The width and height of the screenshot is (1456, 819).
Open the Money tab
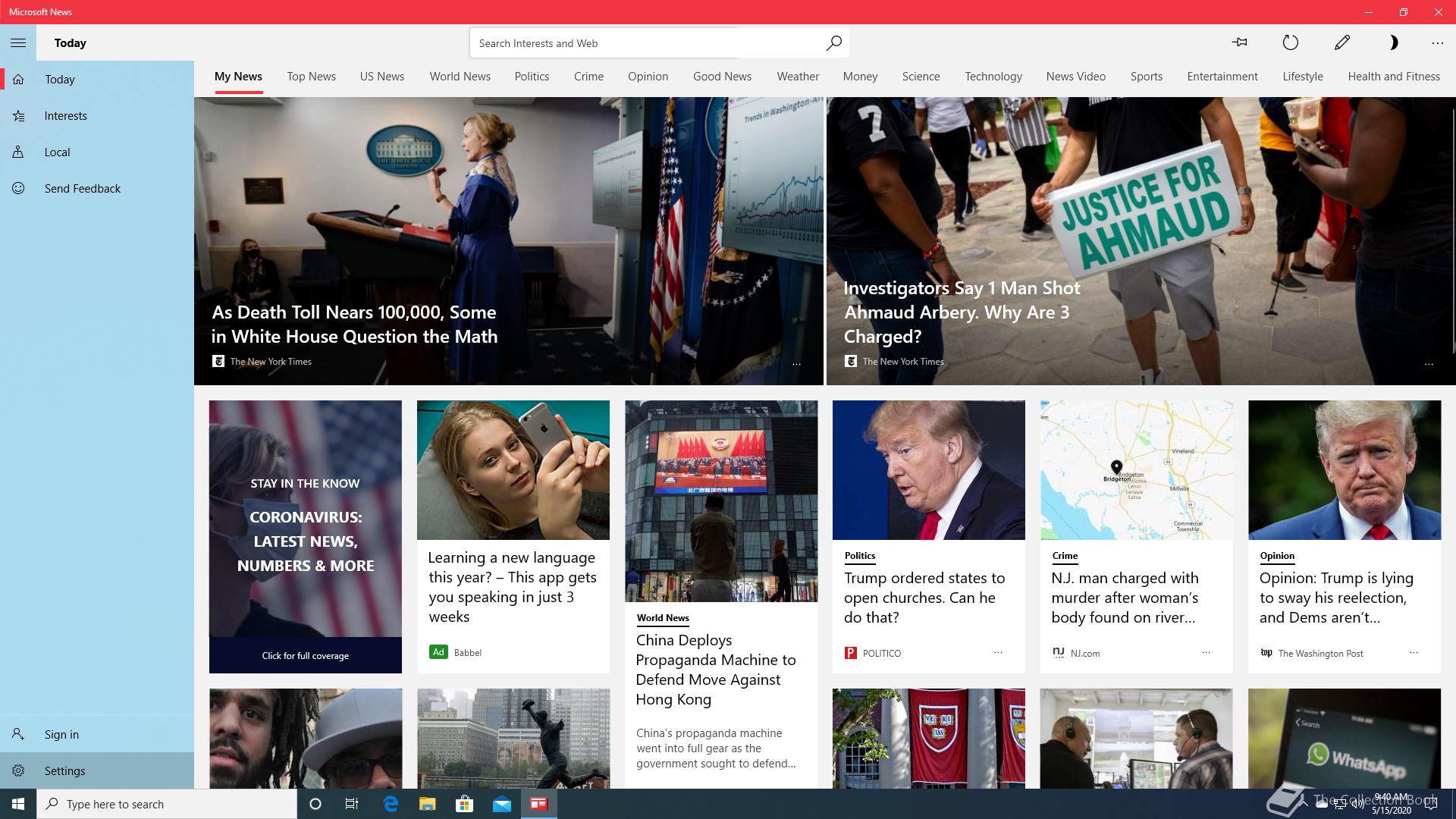tap(860, 77)
